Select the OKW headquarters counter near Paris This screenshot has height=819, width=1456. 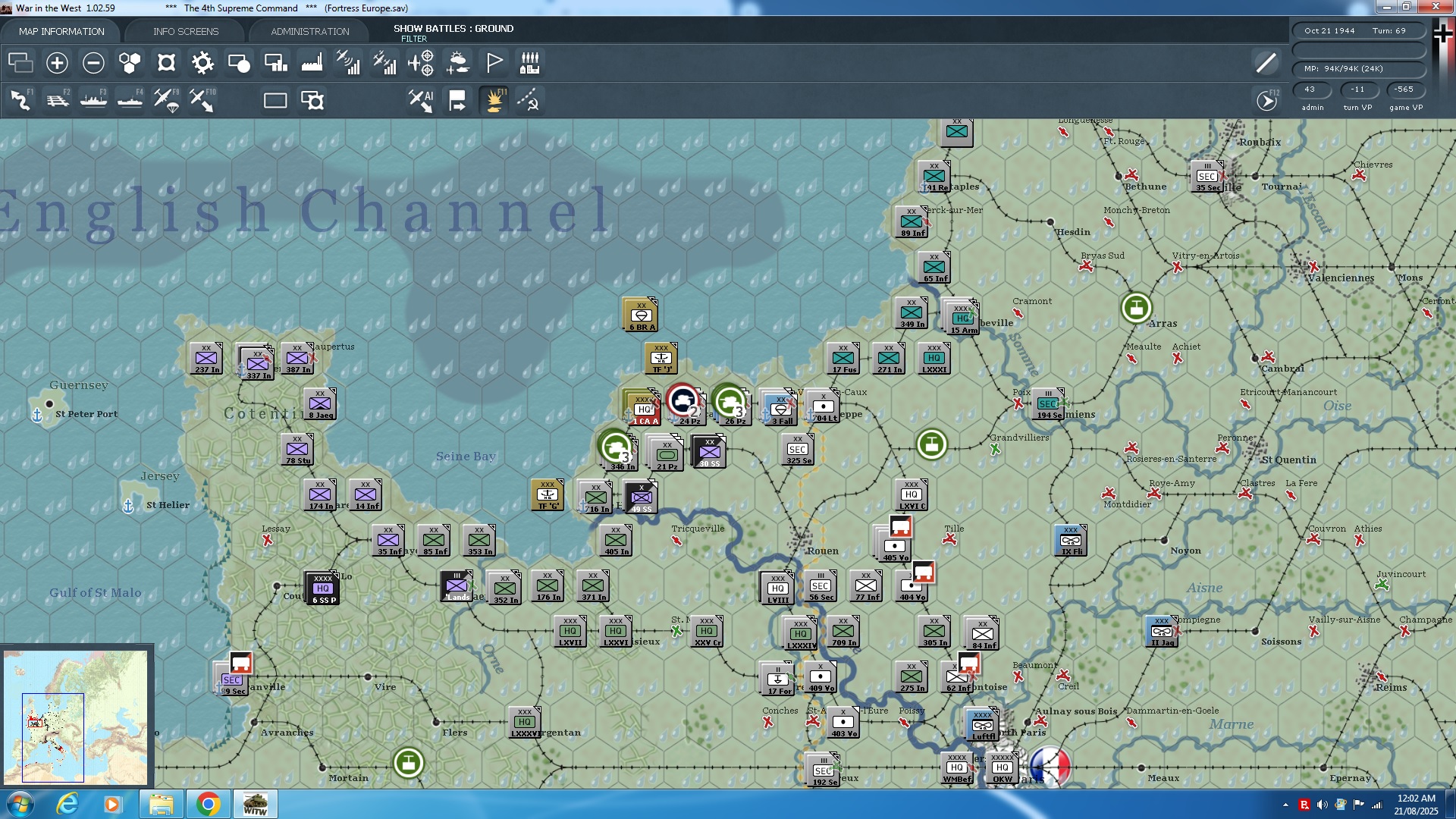click(x=1003, y=767)
